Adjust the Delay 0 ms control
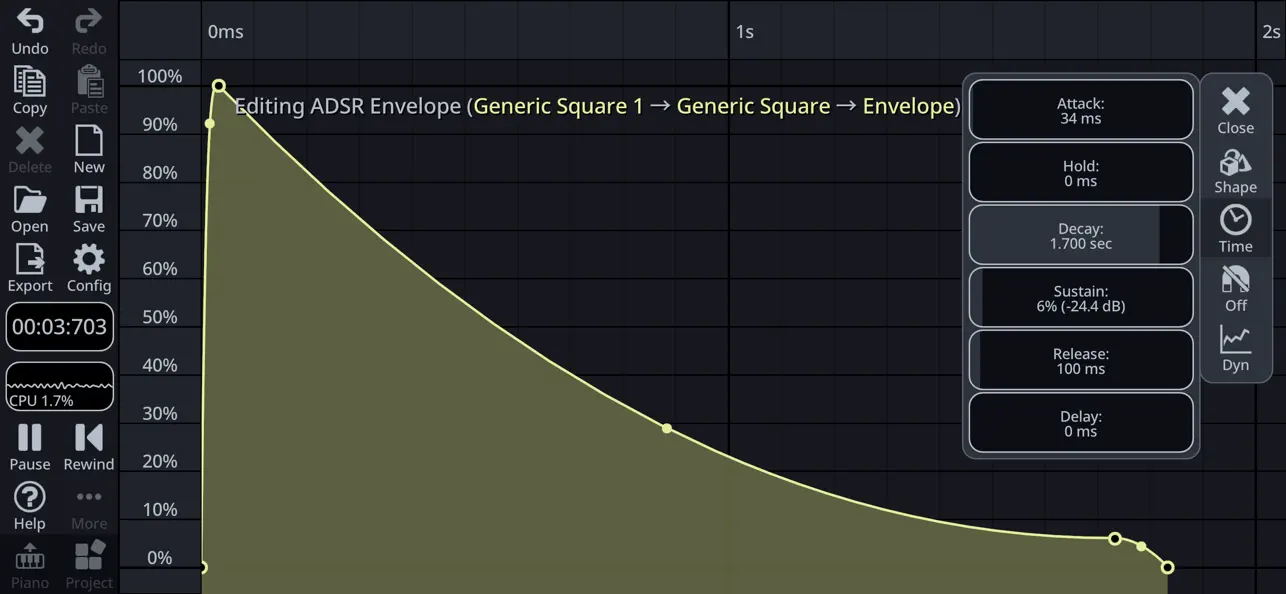The image size is (1286, 594). click(x=1081, y=423)
